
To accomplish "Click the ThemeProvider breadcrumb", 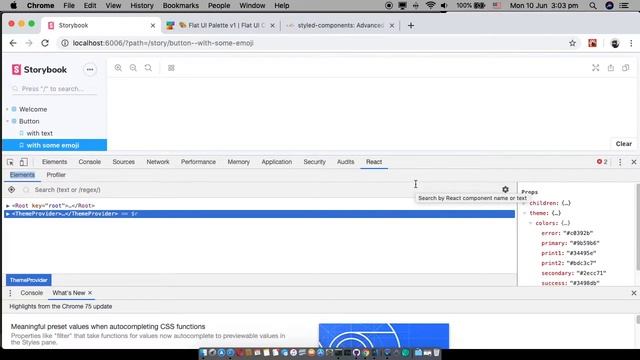I will point(29,280).
